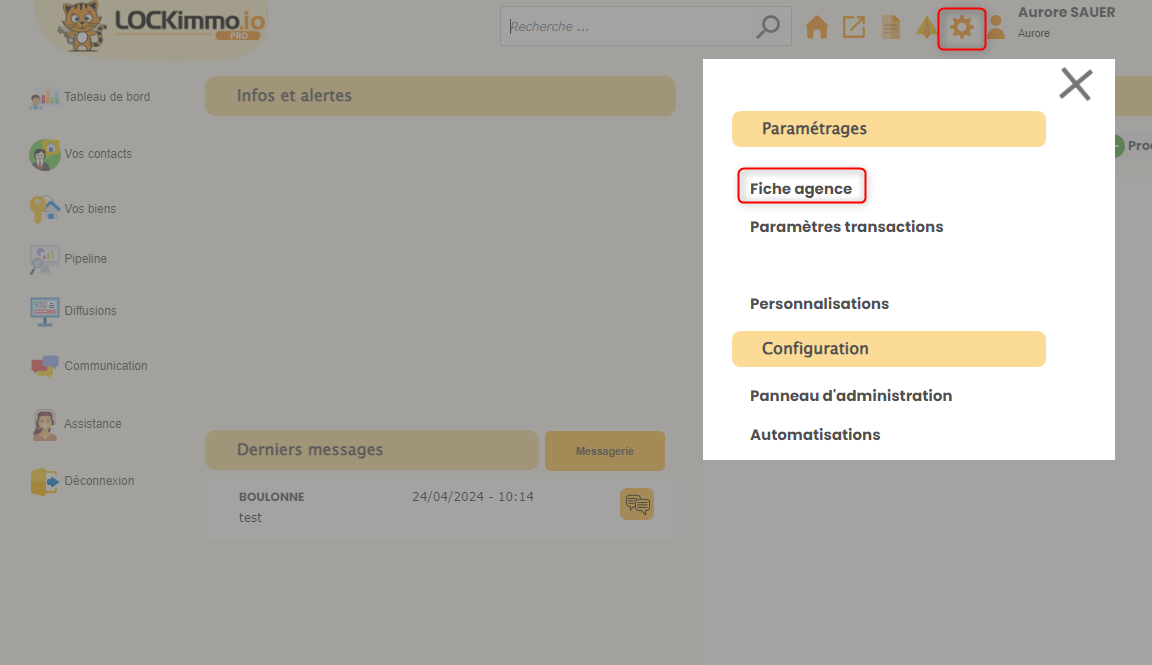Click the magnifying glass search icon
This screenshot has height=665, width=1152.
[x=768, y=26]
